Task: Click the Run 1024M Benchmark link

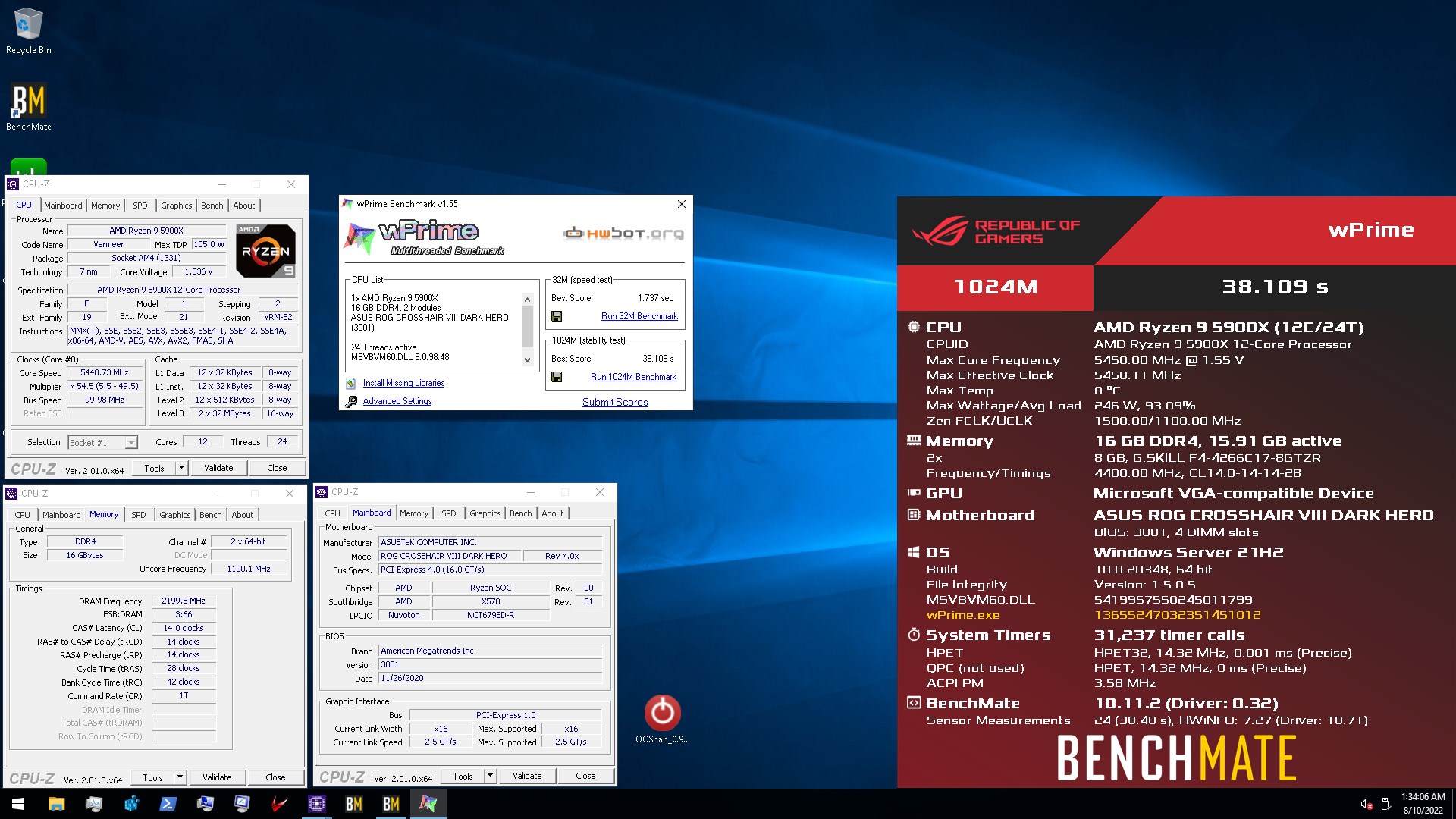Action: point(633,377)
